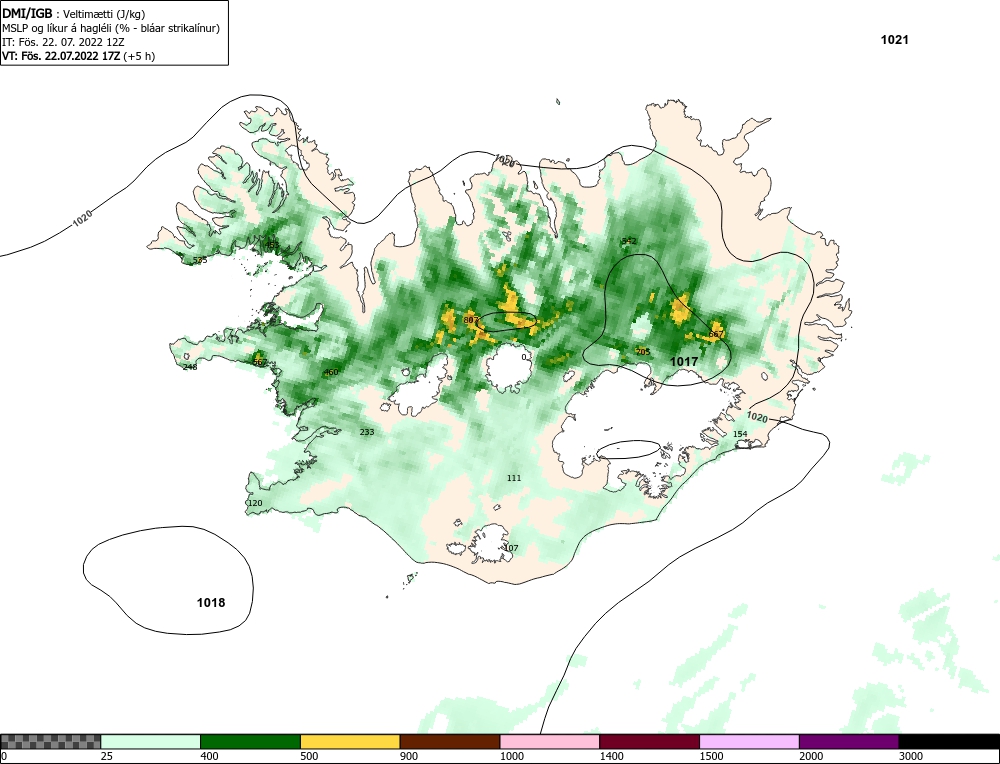
Task: Click the CAPE value 460
Action: [x=331, y=372]
